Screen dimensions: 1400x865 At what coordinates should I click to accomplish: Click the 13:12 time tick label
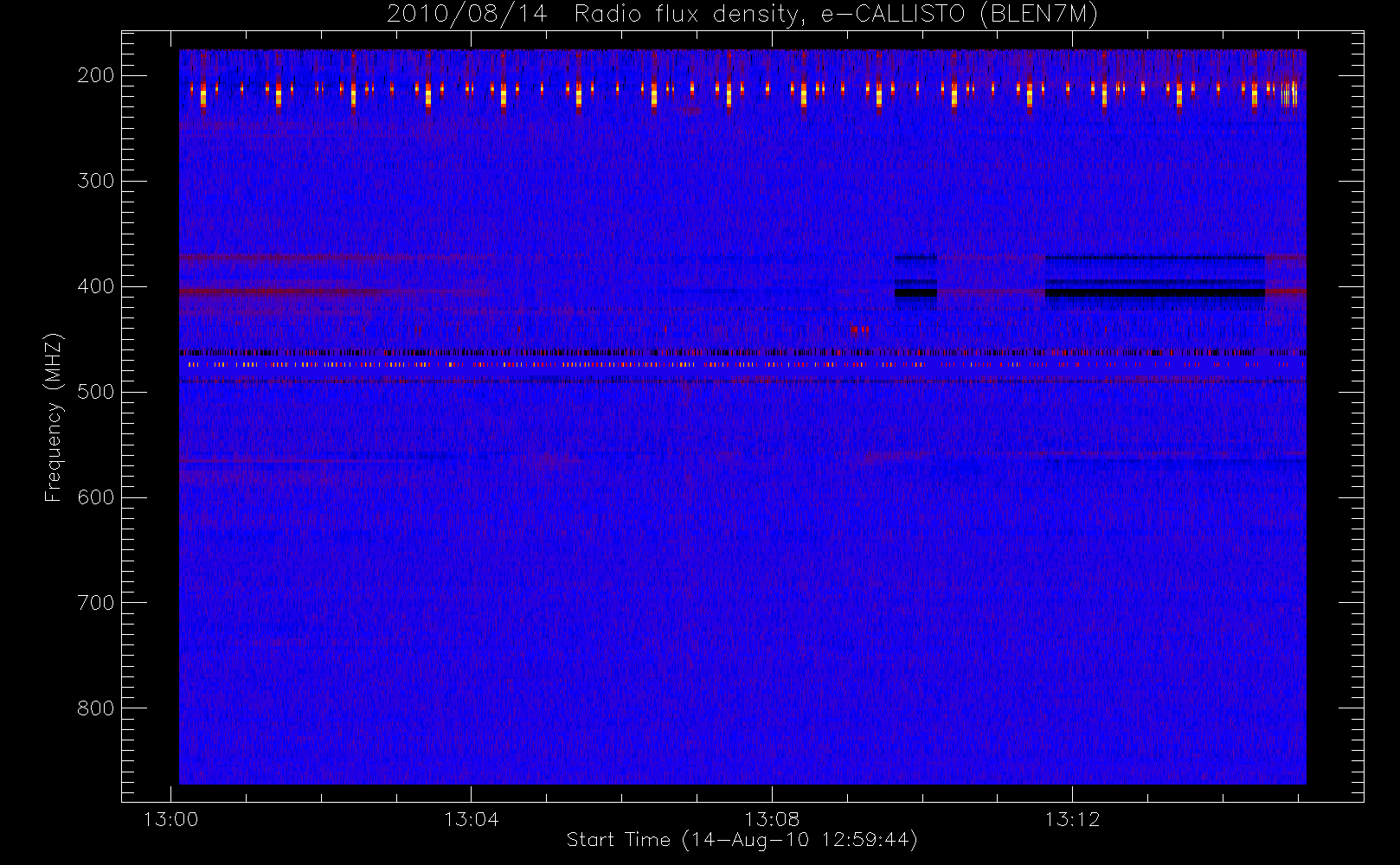1072,819
